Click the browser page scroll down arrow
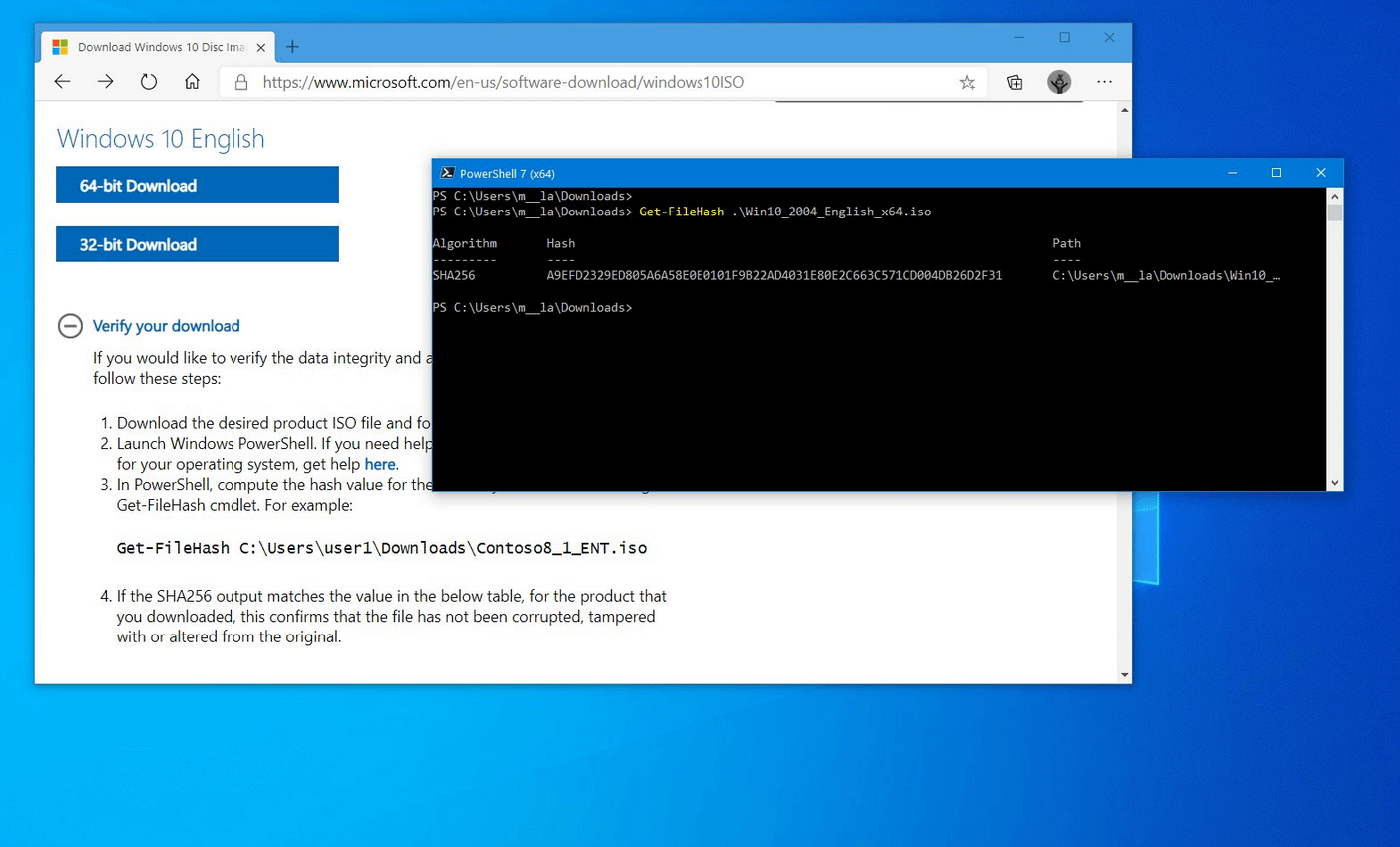The width and height of the screenshot is (1400, 847). point(1124,675)
